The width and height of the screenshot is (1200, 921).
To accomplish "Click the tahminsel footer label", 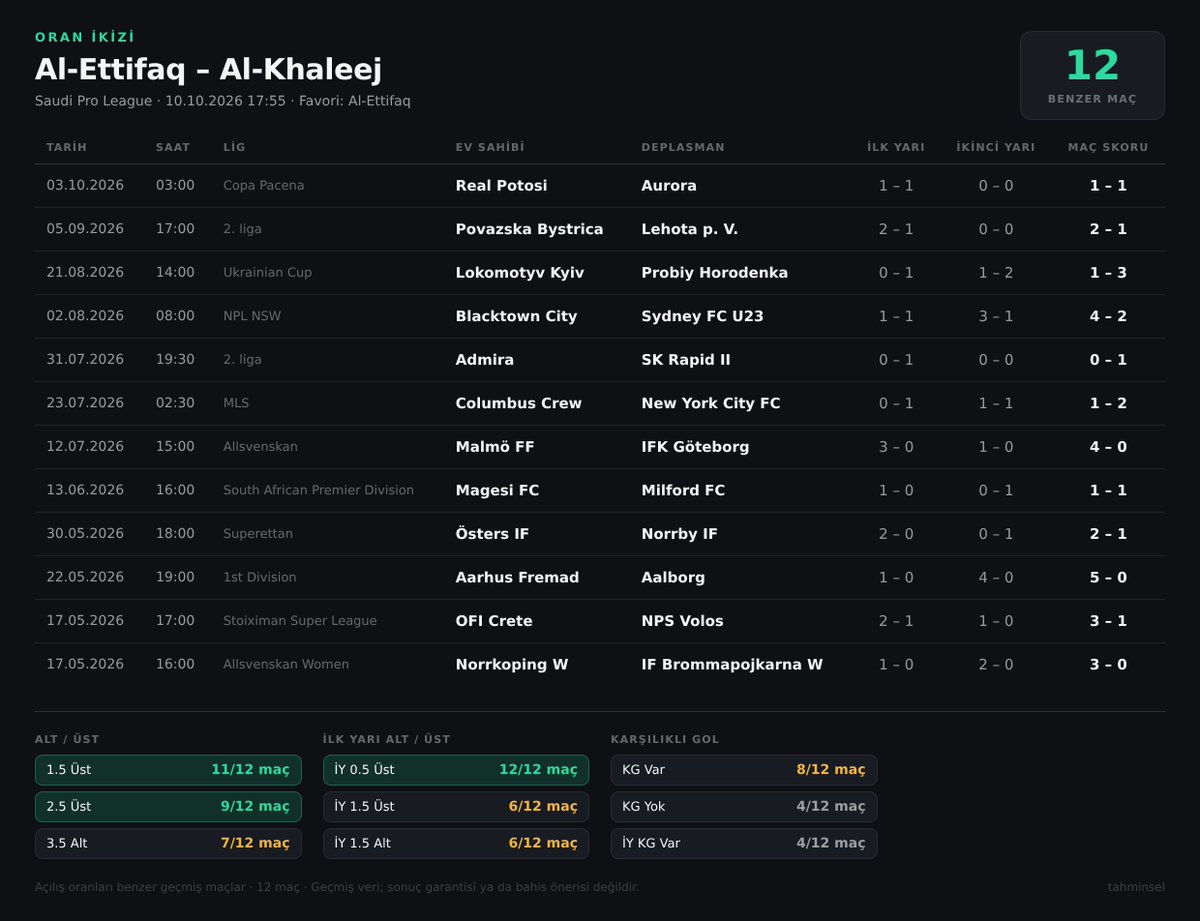I will (1136, 887).
